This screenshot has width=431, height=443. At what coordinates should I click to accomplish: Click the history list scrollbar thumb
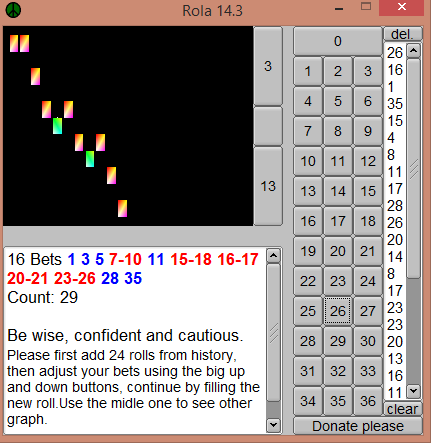pos(414,168)
